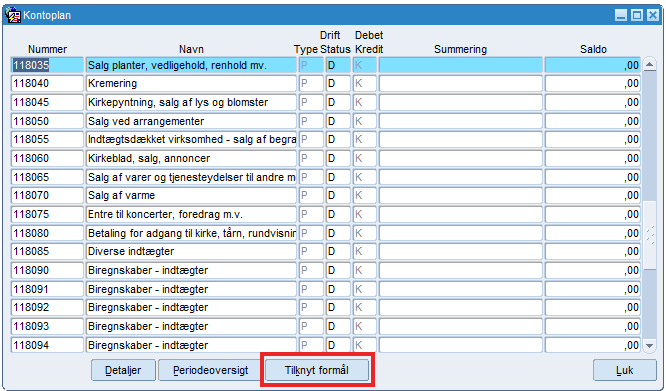
Task: Select account number 118094 field
Action: (x=47, y=345)
